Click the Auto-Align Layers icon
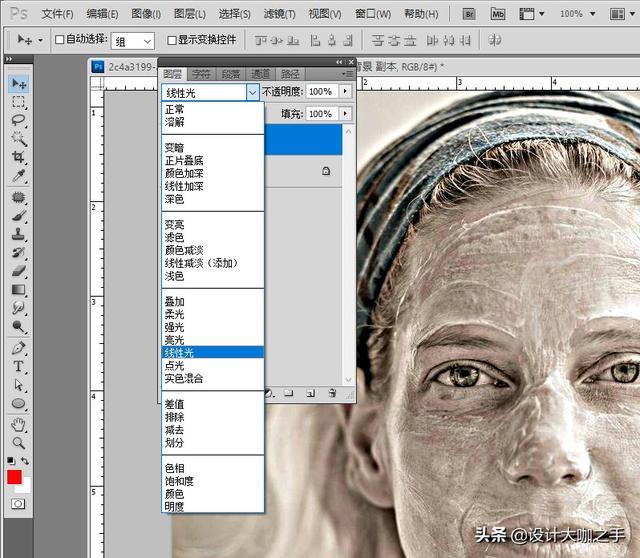 [495, 40]
